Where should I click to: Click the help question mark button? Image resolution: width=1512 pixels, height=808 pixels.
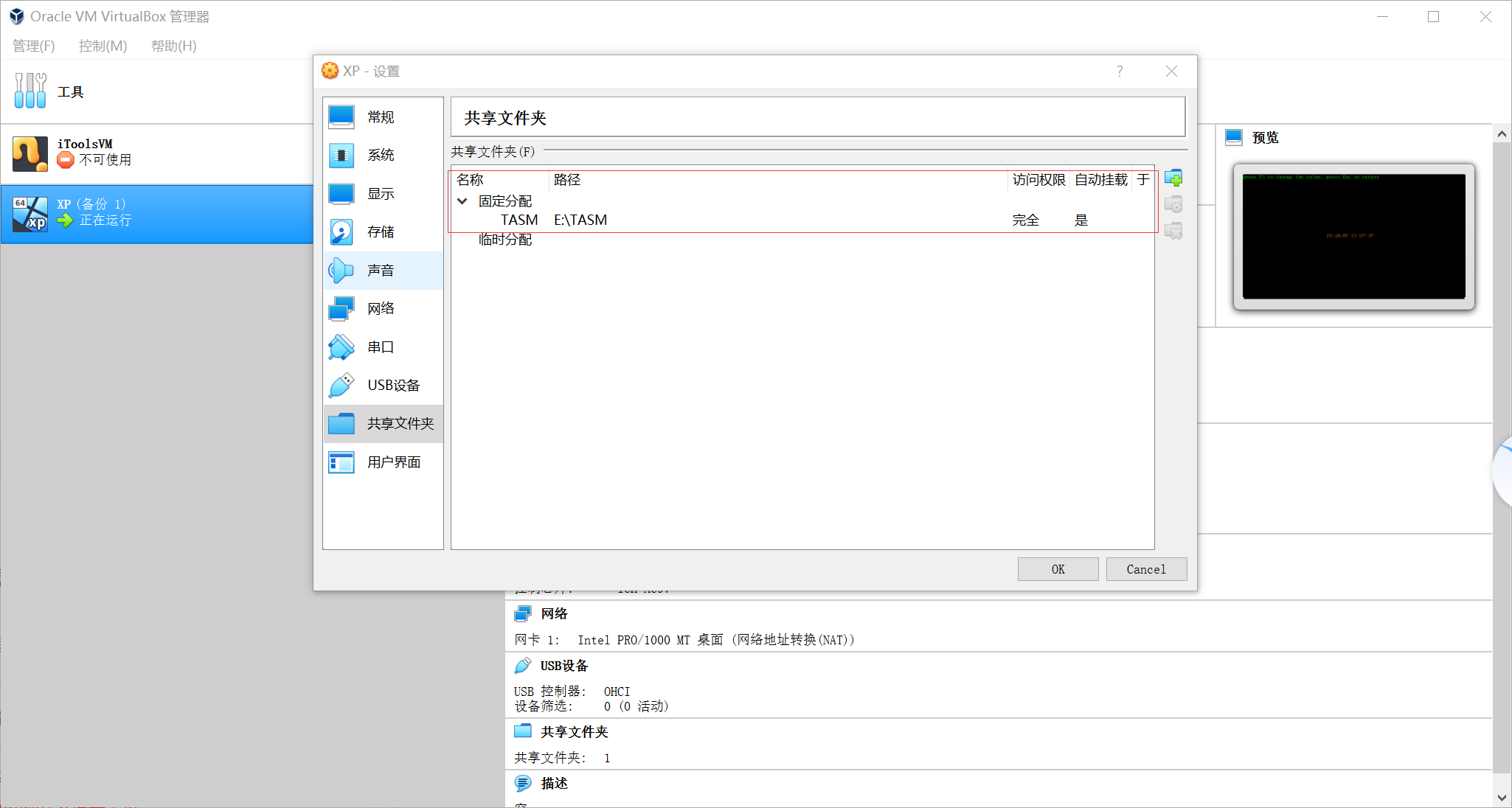point(1120,71)
